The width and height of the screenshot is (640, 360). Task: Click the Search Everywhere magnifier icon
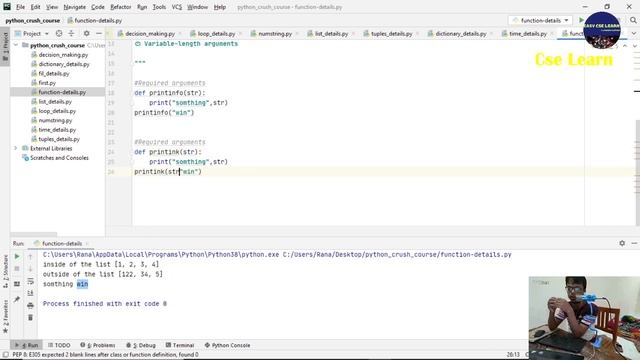click(633, 20)
